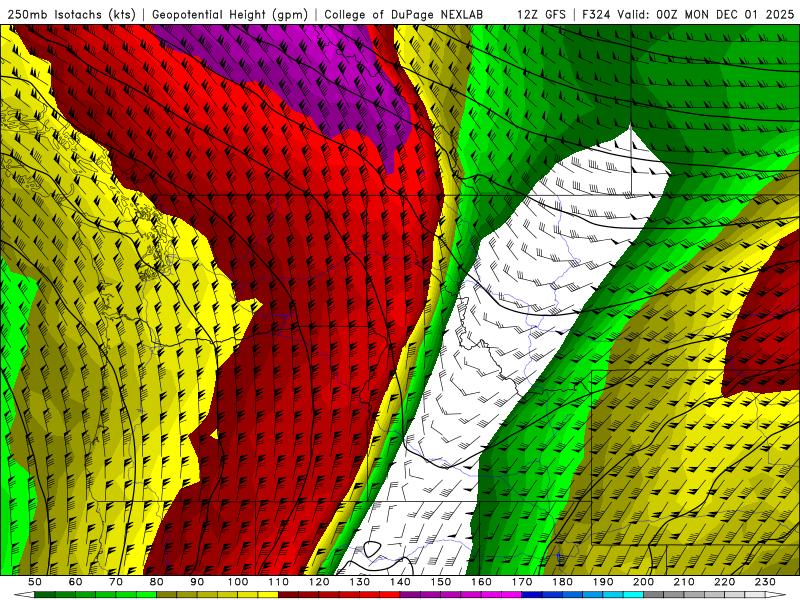
Task: Select the "Valid: 00Z MON DEC 01 2025" text
Action: click(x=705, y=14)
